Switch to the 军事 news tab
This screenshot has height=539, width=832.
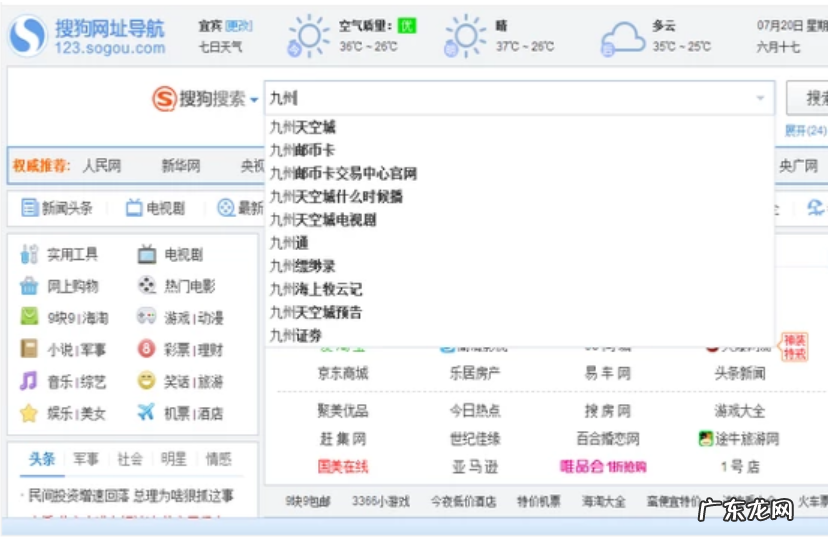[x=86, y=459]
